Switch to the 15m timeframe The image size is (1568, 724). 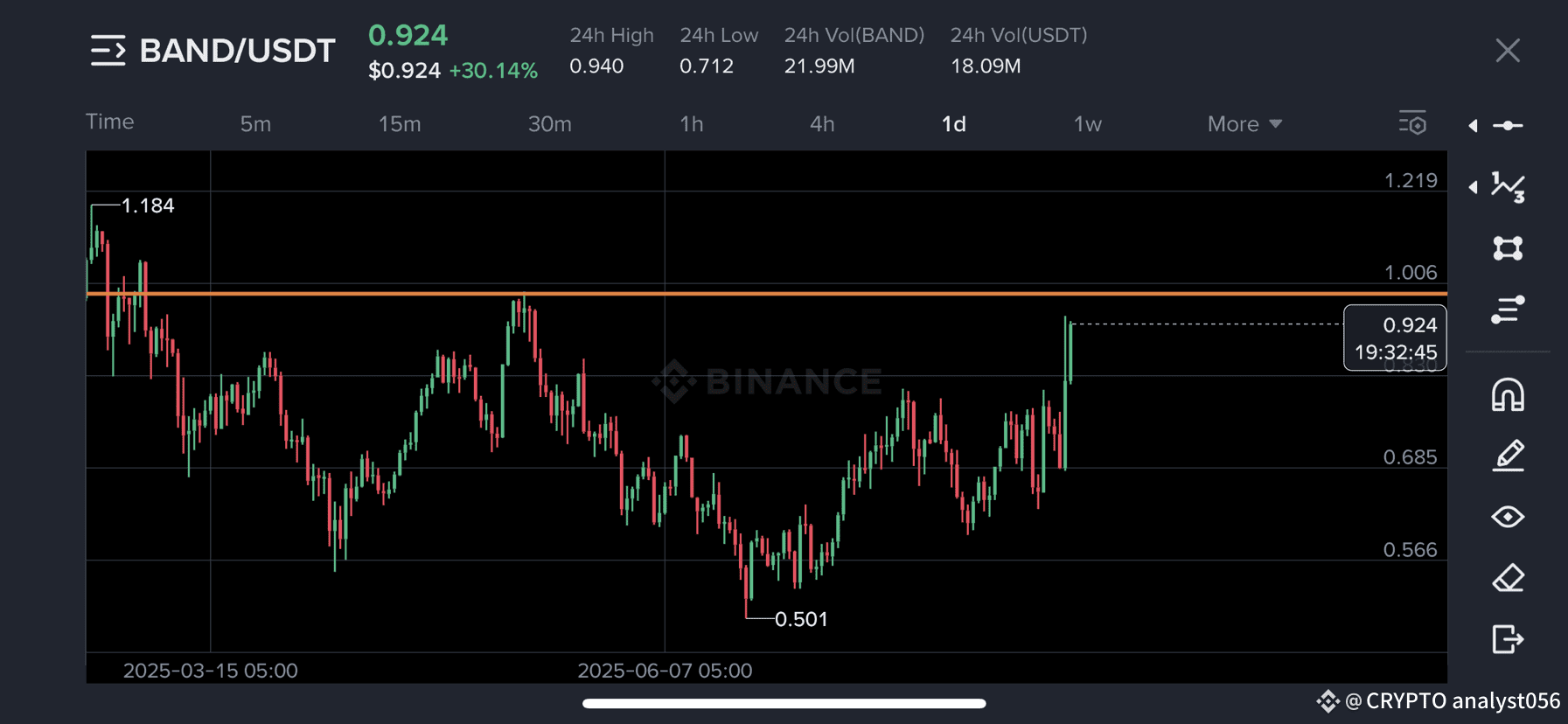coord(400,124)
